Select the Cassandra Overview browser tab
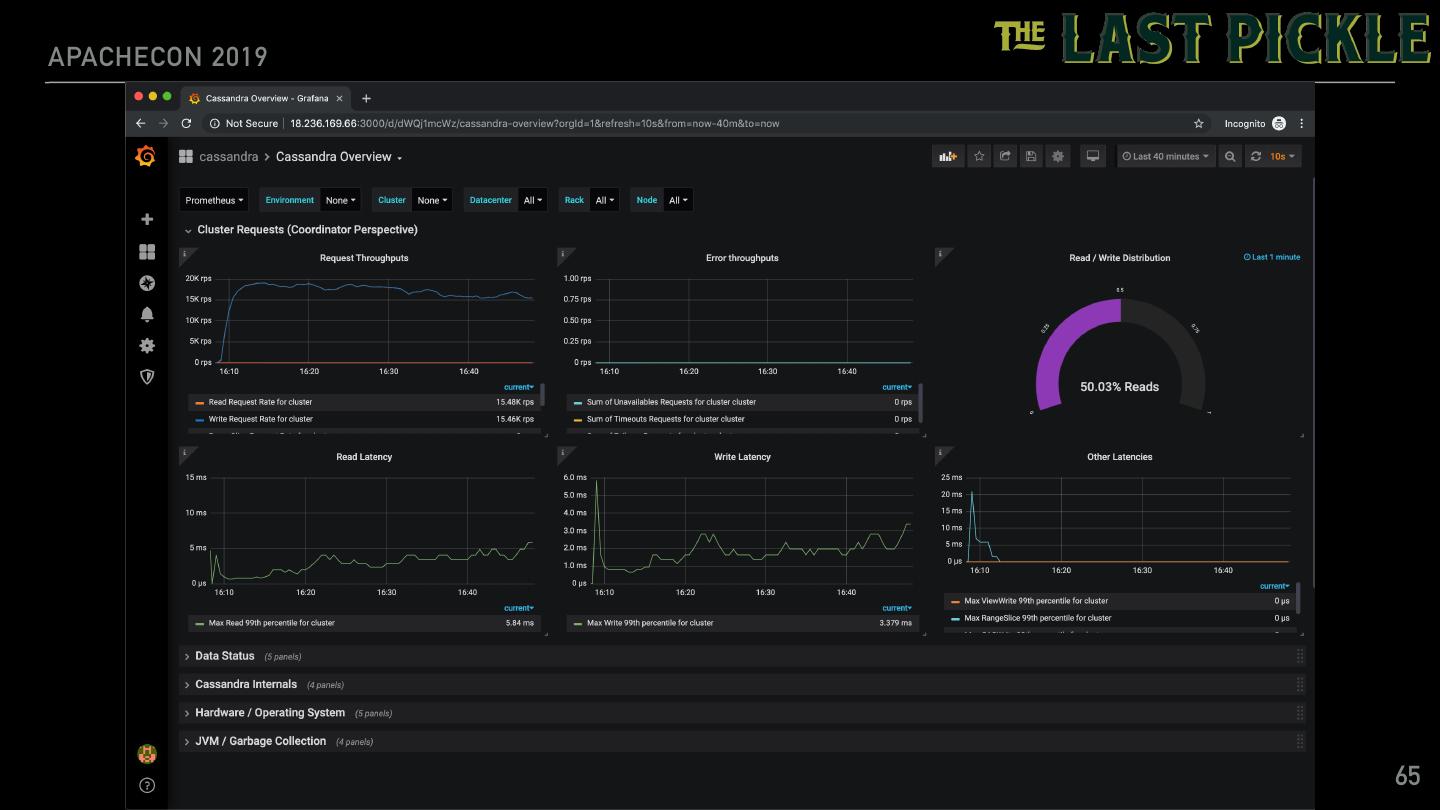The image size is (1440, 810). click(266, 98)
